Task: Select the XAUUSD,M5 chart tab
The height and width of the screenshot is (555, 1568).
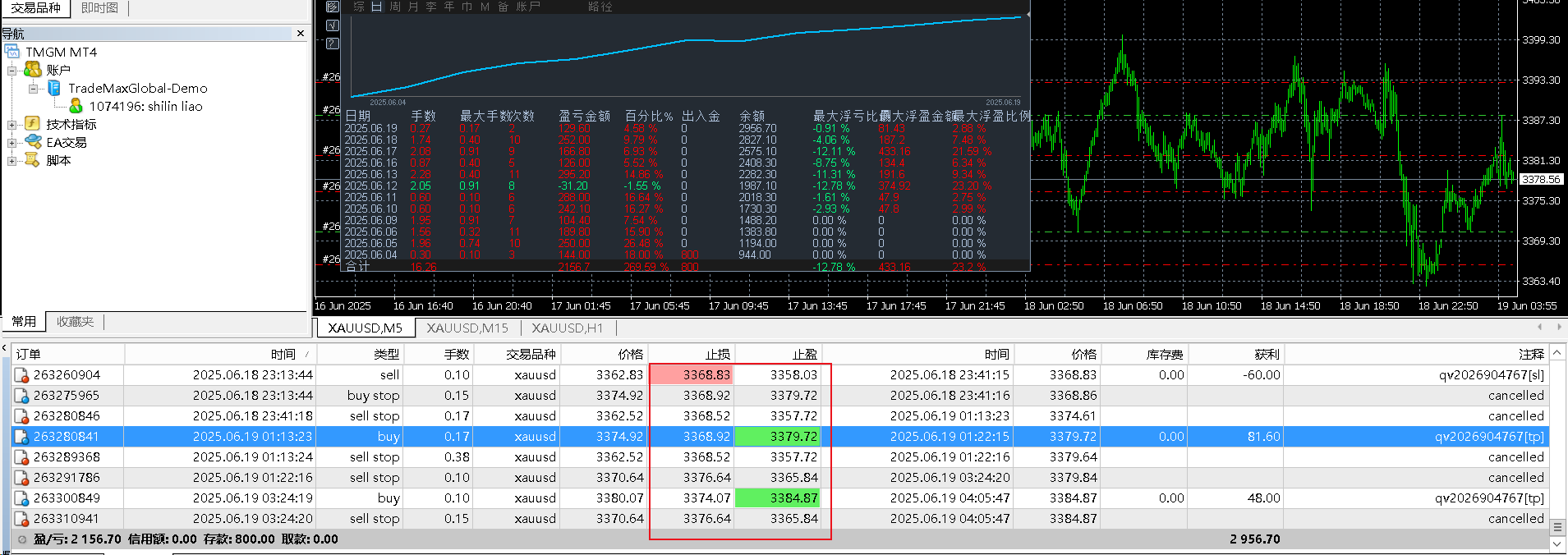Action: tap(365, 328)
